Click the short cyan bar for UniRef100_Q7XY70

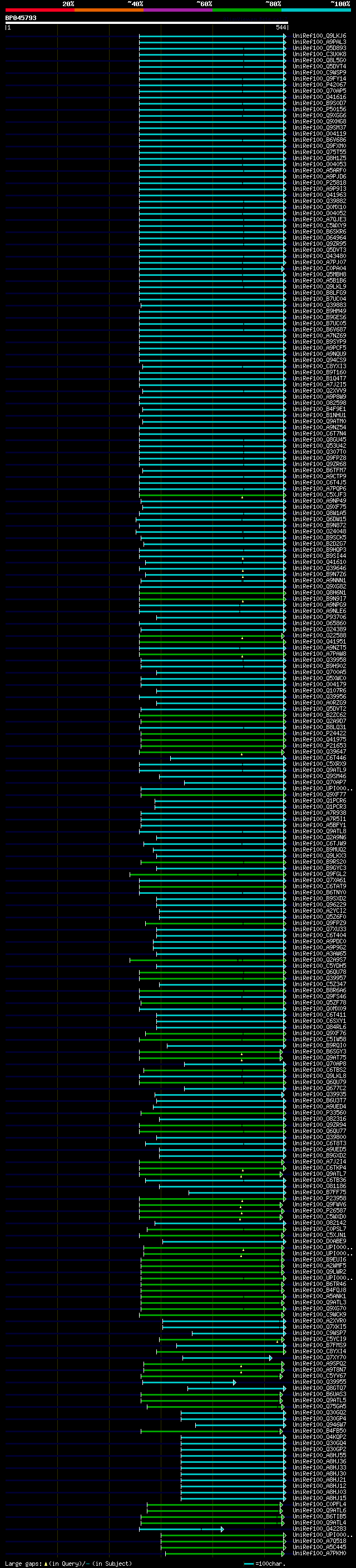pos(227,1357)
